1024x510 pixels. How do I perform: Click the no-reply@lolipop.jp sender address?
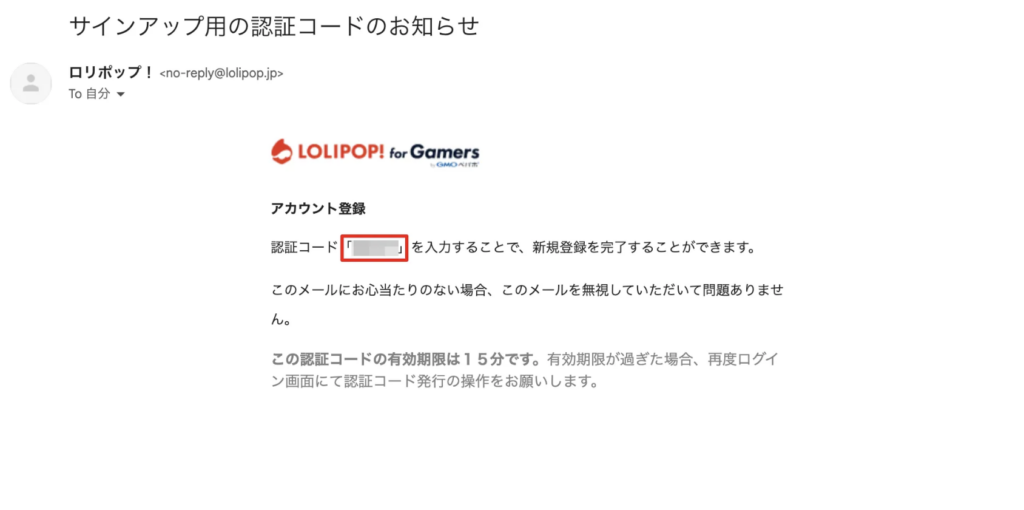[x=221, y=73]
